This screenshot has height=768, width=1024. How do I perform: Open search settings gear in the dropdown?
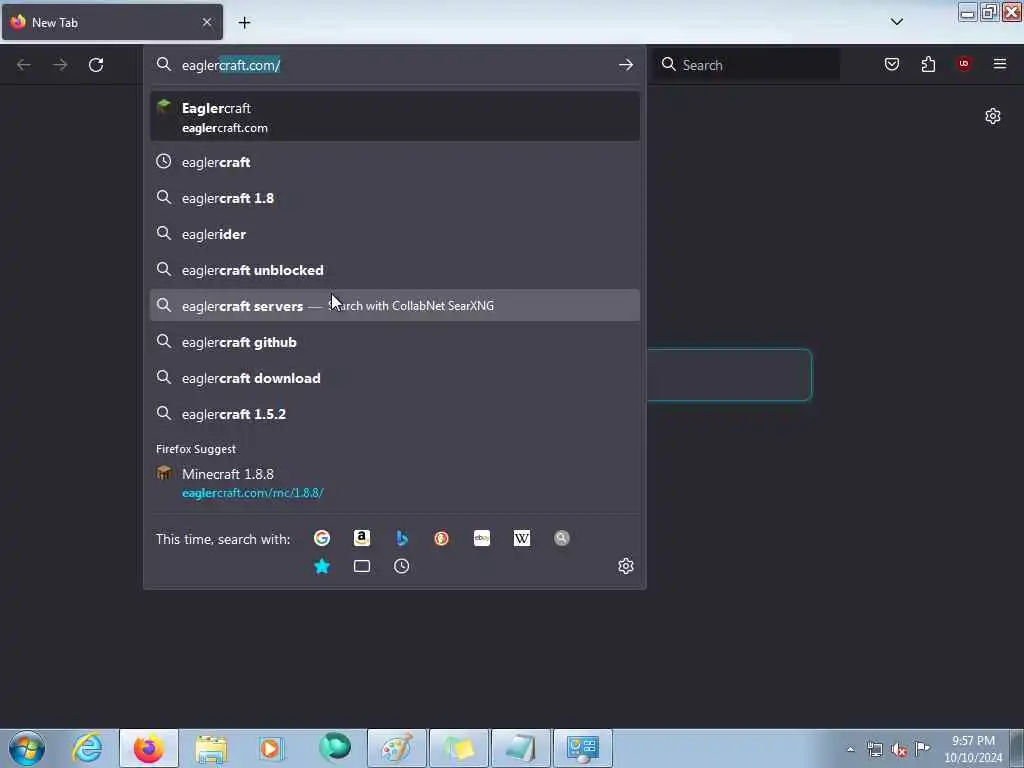tap(626, 566)
